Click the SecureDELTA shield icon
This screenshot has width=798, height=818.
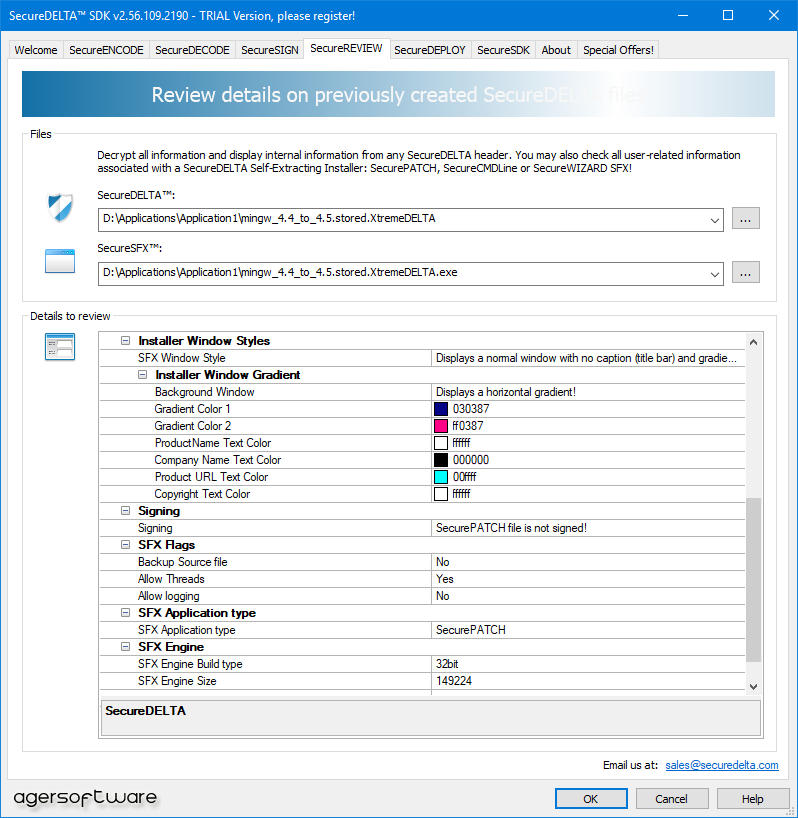point(60,208)
